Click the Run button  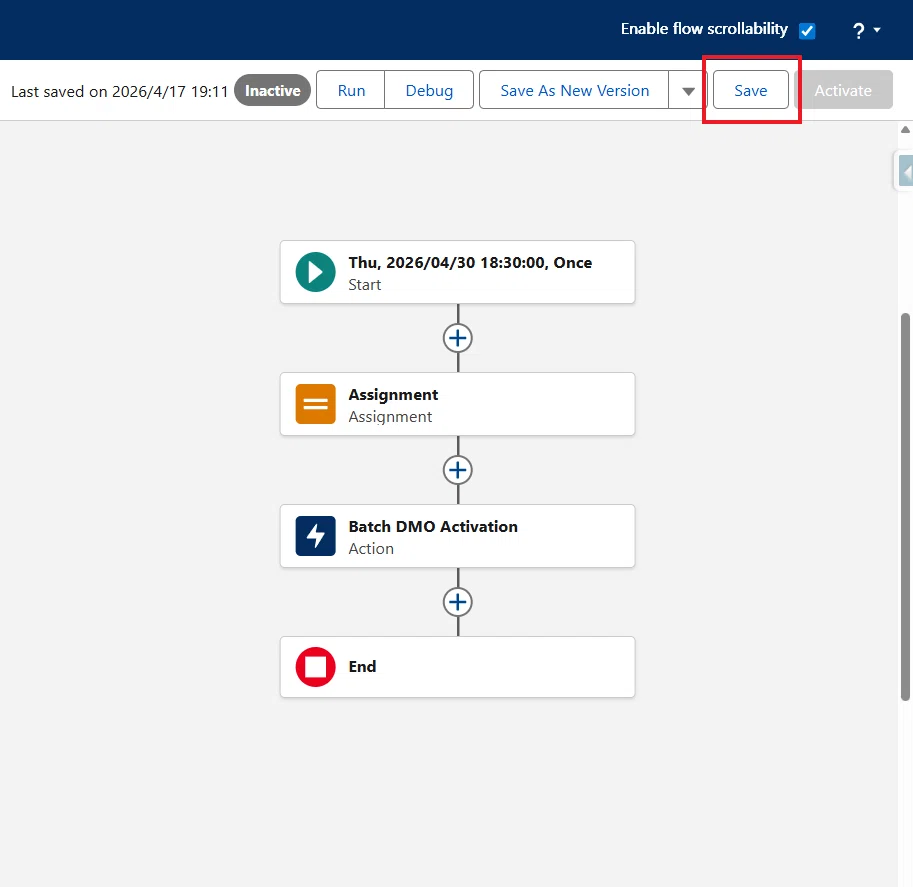point(351,90)
